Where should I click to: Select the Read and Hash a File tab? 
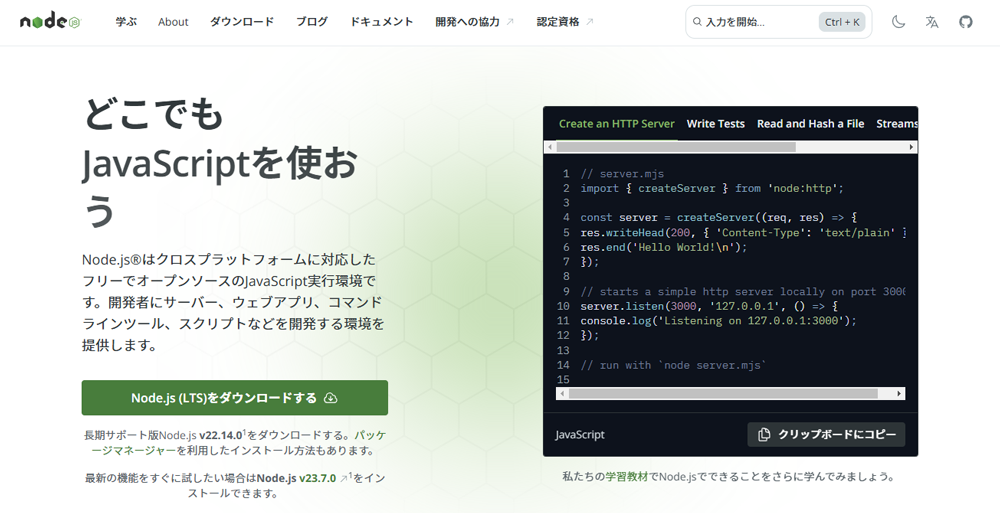(x=811, y=124)
